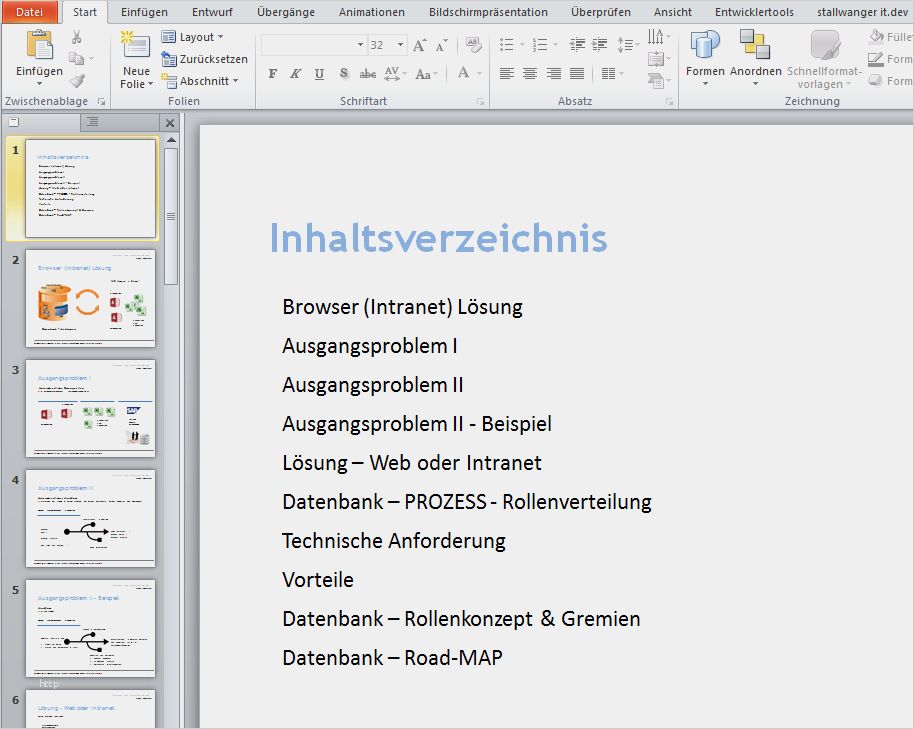
Task: Toggle bold formatting (F)
Action: [x=272, y=74]
